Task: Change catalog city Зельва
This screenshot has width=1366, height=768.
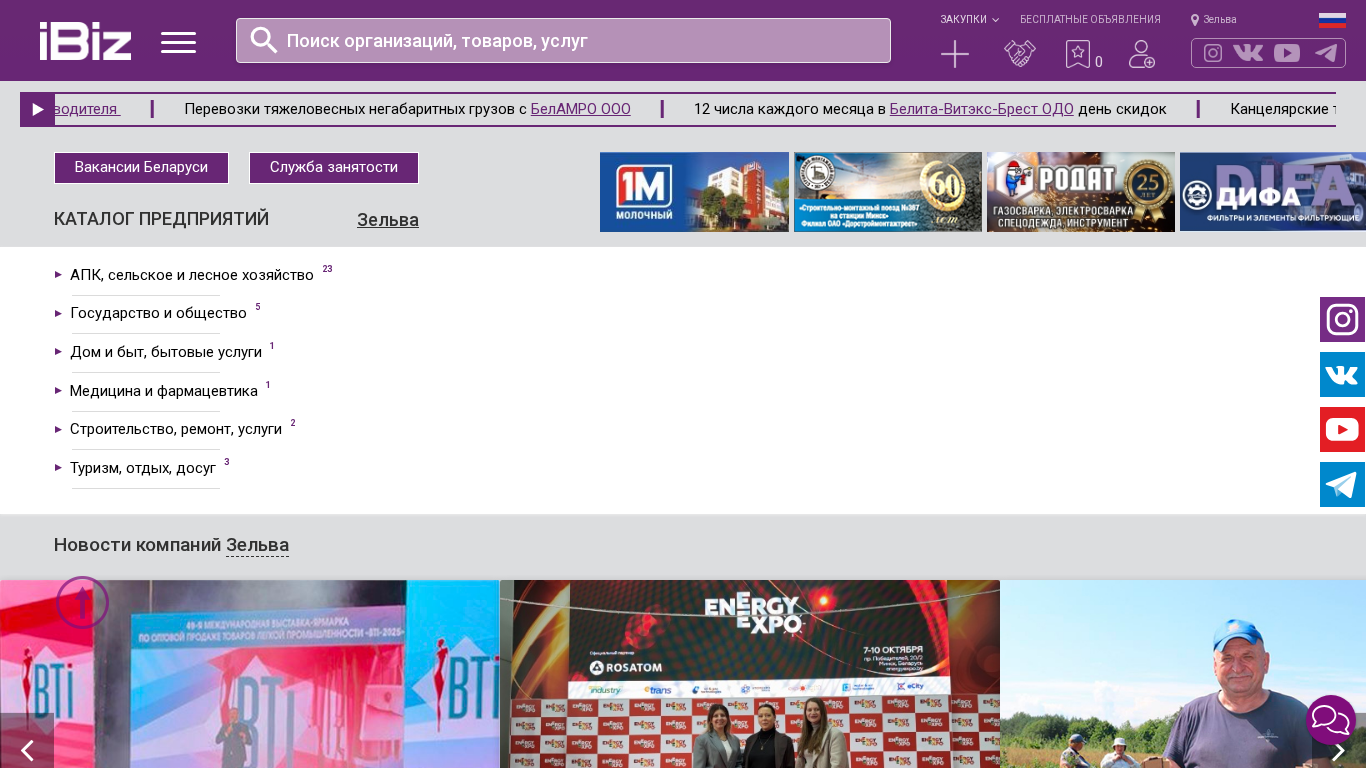Action: tap(388, 220)
